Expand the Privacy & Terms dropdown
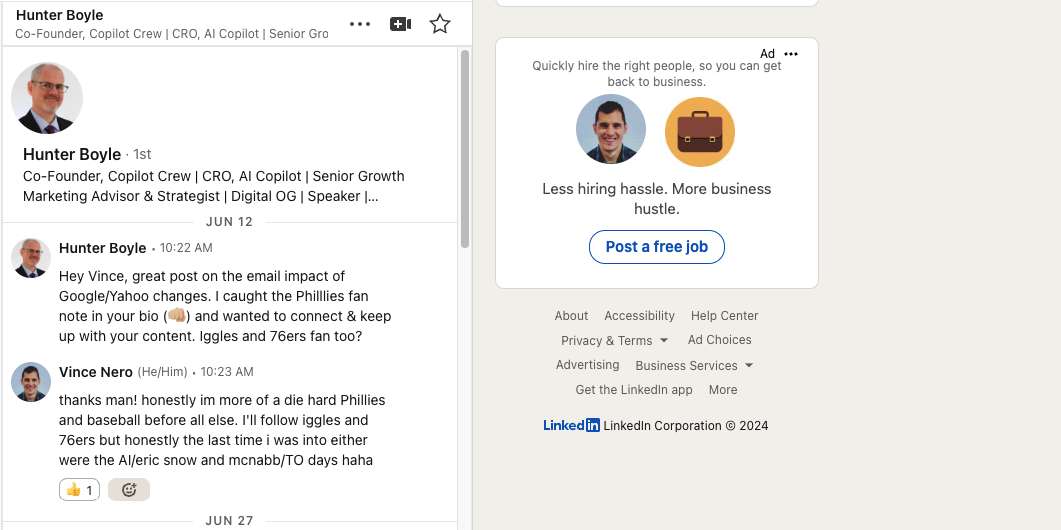The image size is (1061, 530). 615,341
